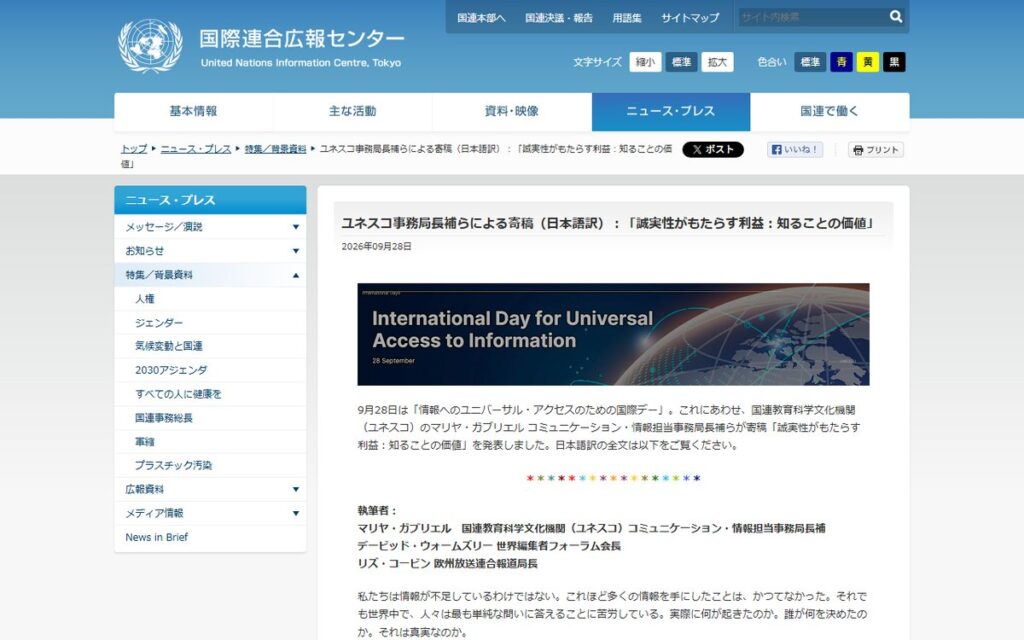Select the 青 blue color scheme

841,62
